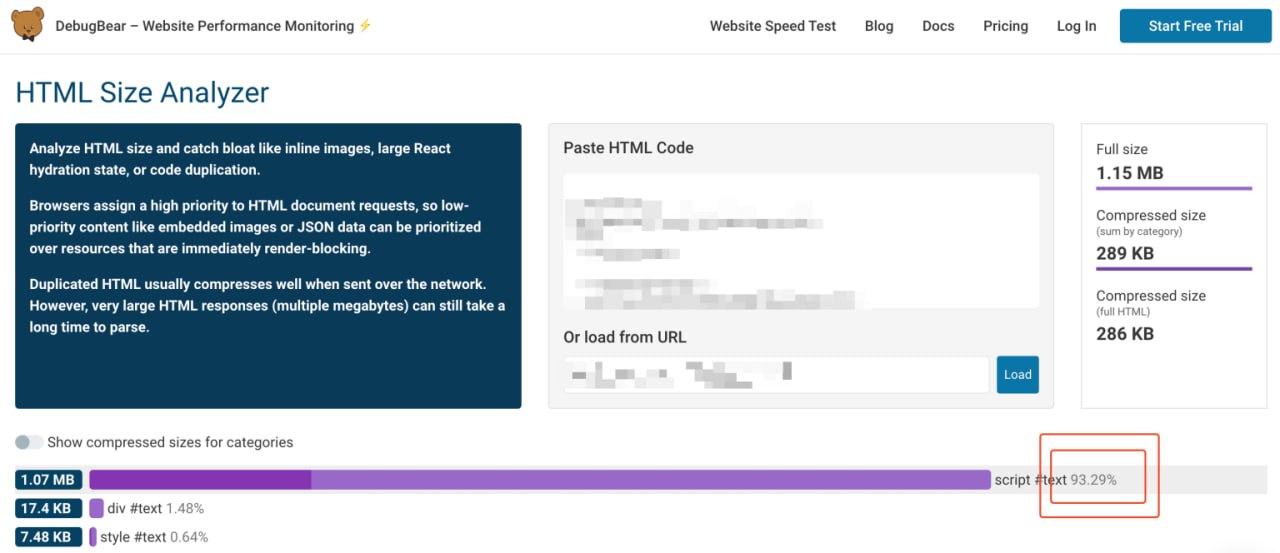Click the Start Free Trial button
1280x553 pixels.
(1196, 26)
